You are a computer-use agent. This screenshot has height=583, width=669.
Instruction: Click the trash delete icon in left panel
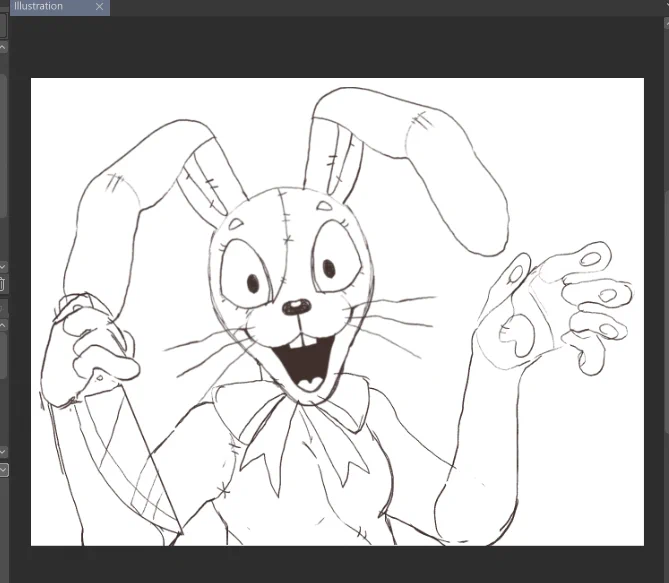2,284
